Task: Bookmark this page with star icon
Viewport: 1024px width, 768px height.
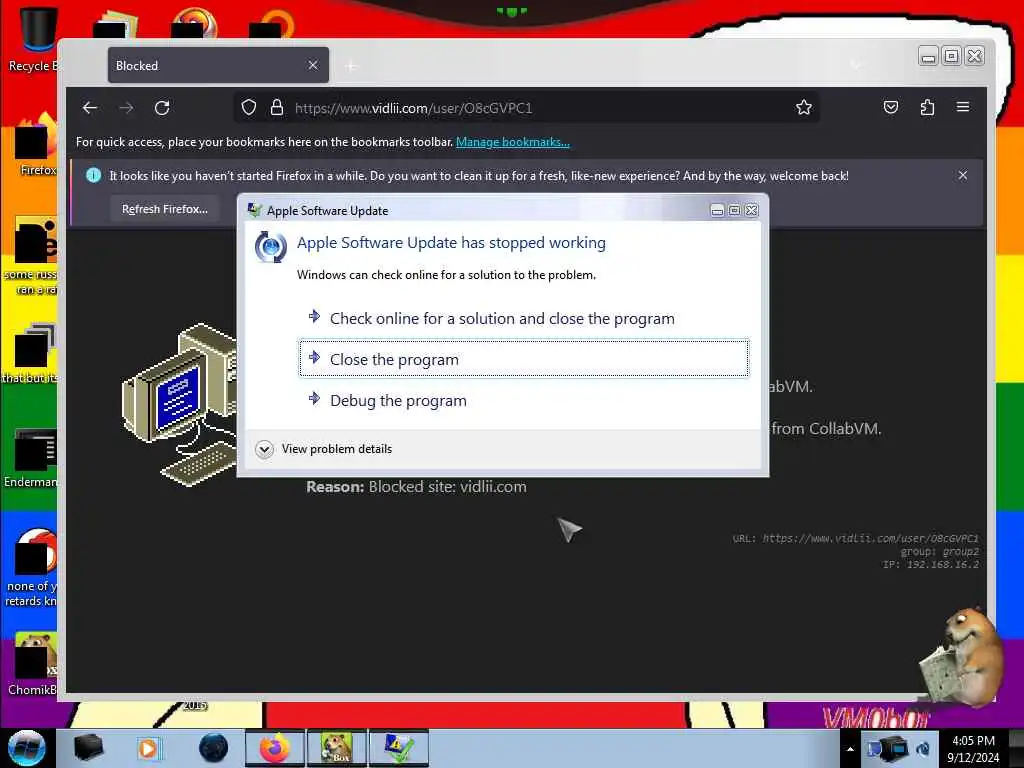Action: [804, 108]
